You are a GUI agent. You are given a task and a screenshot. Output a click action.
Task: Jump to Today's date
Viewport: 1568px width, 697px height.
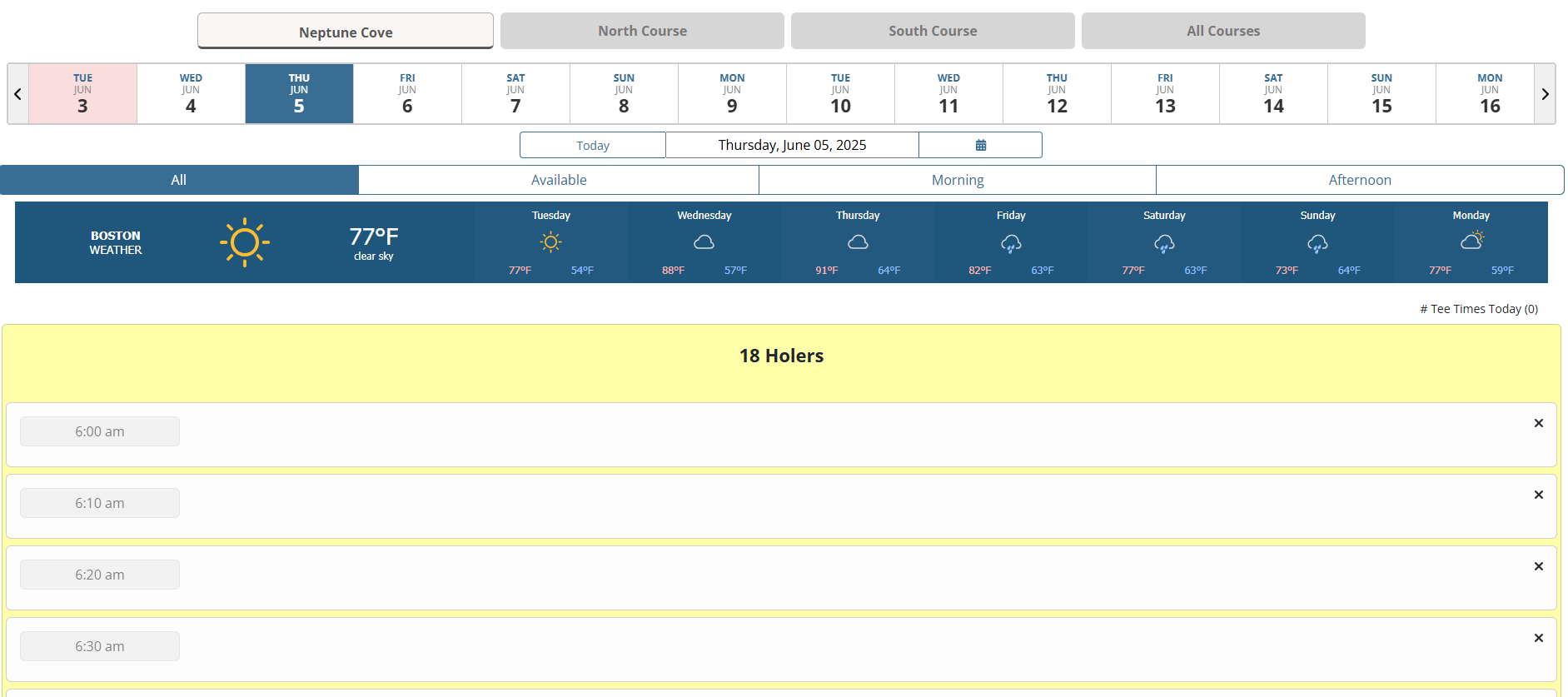pyautogui.click(x=593, y=145)
